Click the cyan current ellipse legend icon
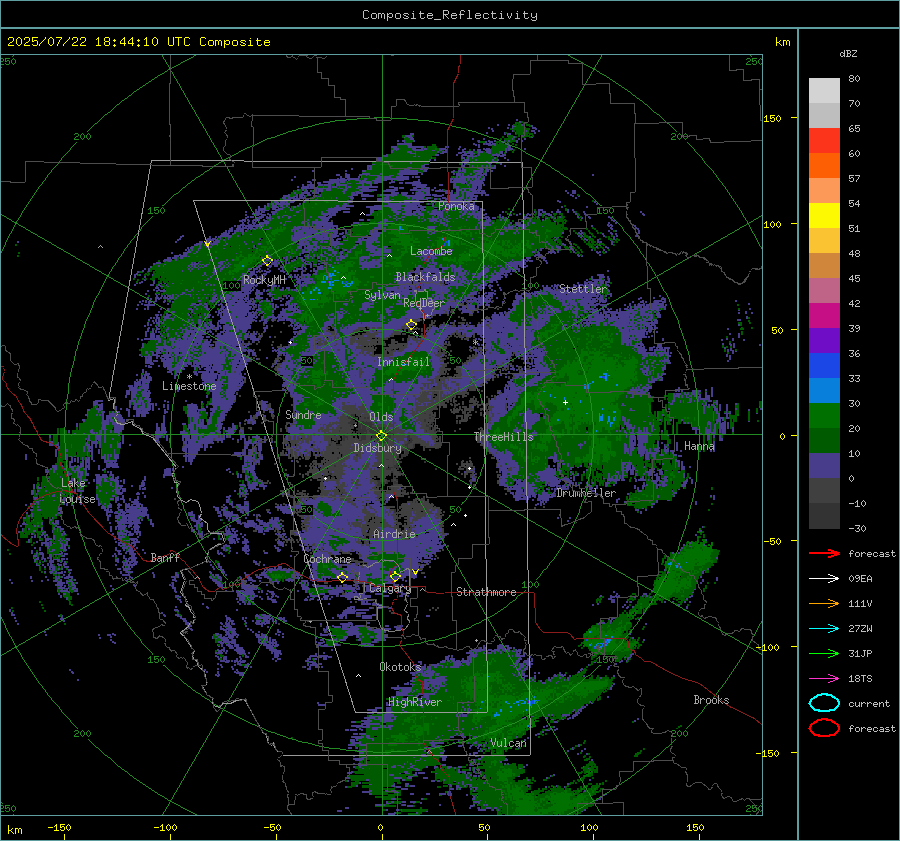This screenshot has width=900, height=841. 824,703
